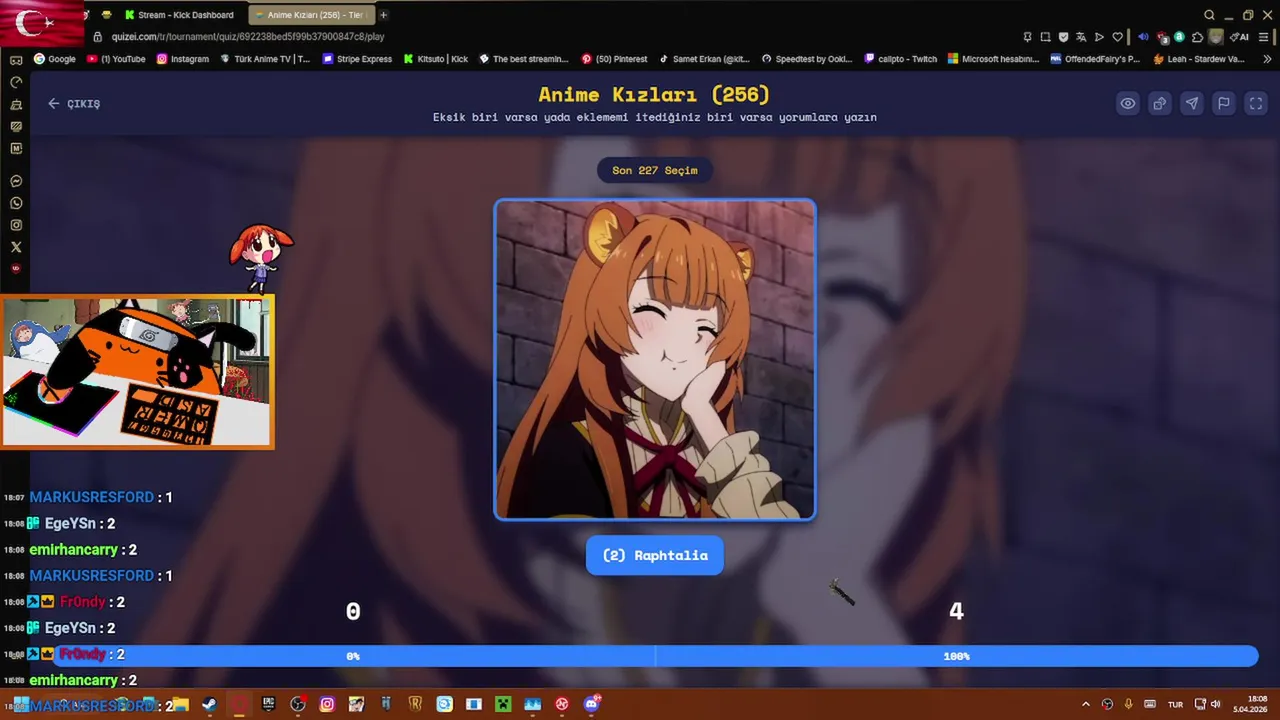
Task: Click the ÇIKIŞ back link
Action: click(74, 104)
